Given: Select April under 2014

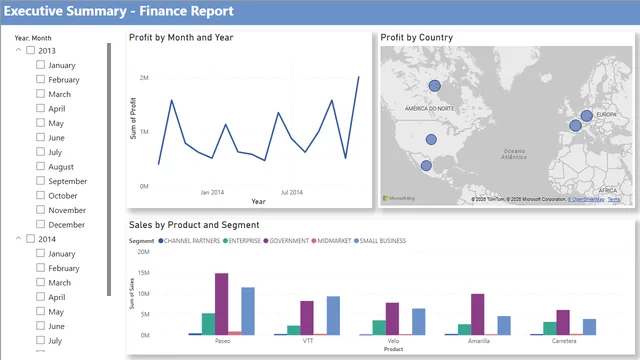Looking at the screenshot, I should tap(40, 296).
